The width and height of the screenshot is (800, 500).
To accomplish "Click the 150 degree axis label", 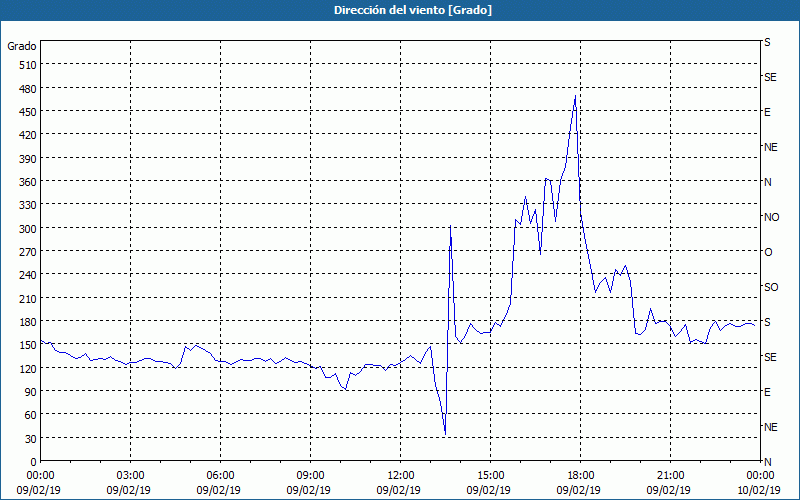I will click(x=28, y=345).
